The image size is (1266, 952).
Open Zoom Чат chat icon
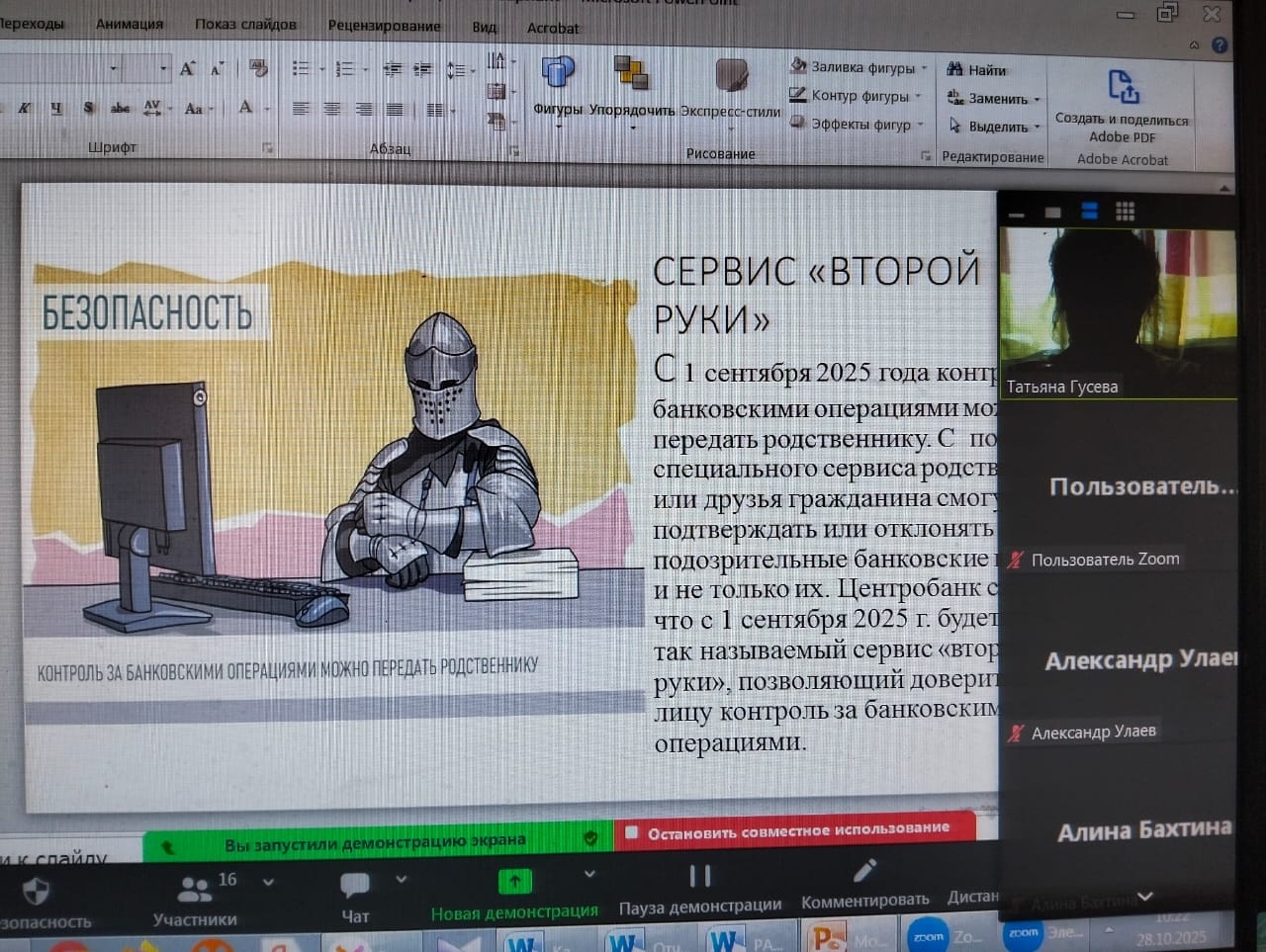pyautogui.click(x=354, y=885)
